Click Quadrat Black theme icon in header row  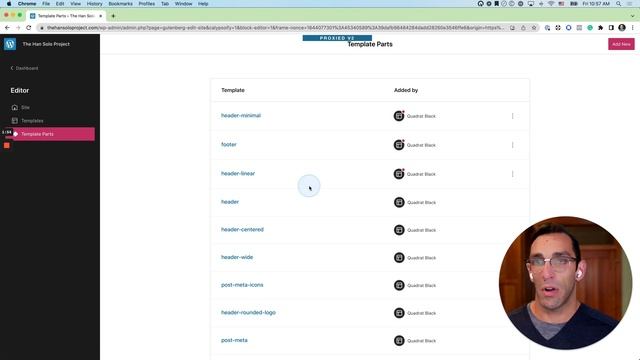click(x=399, y=202)
